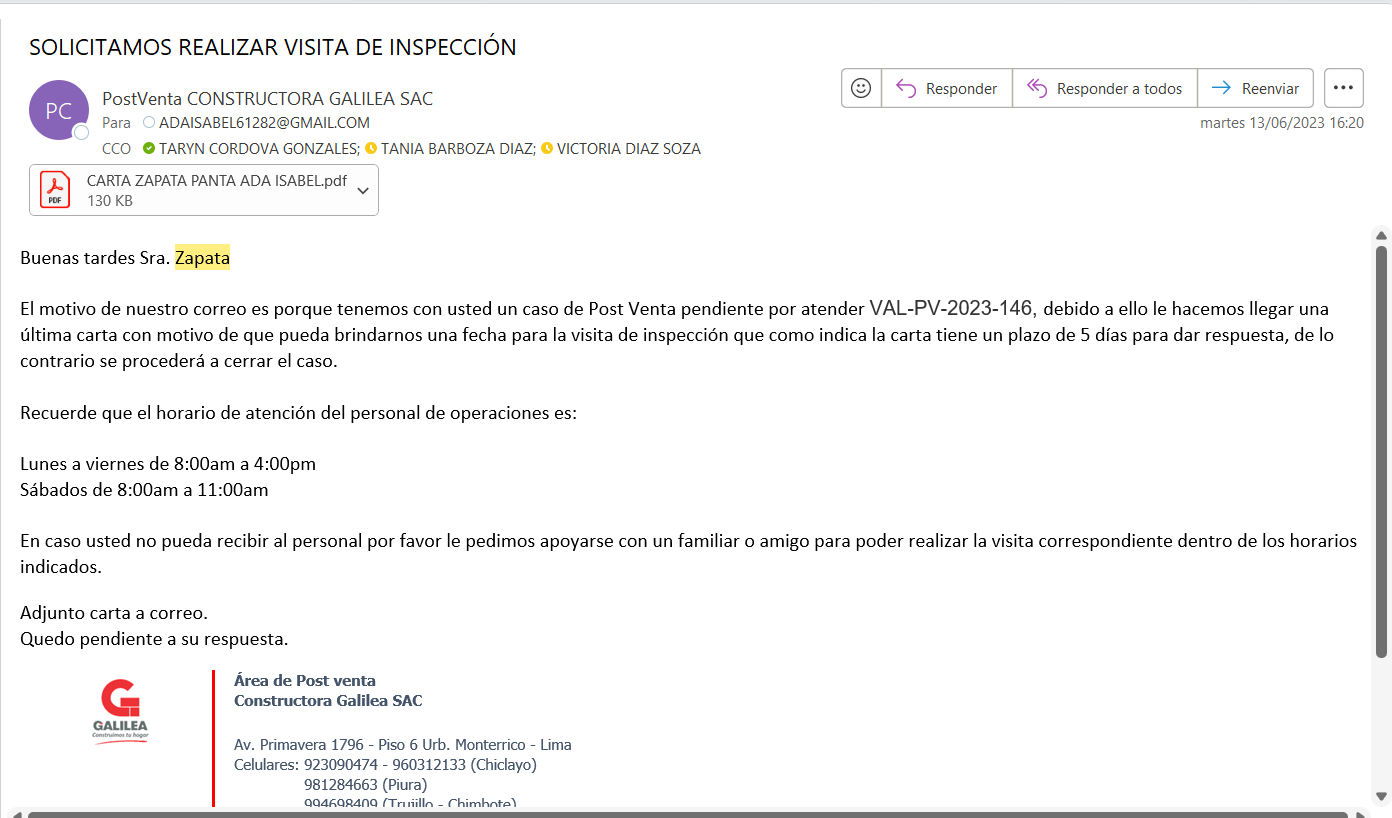Viewport: 1392px width, 818px height.
Task: Click phone number 981284663 (Piura)
Action: coord(365,784)
